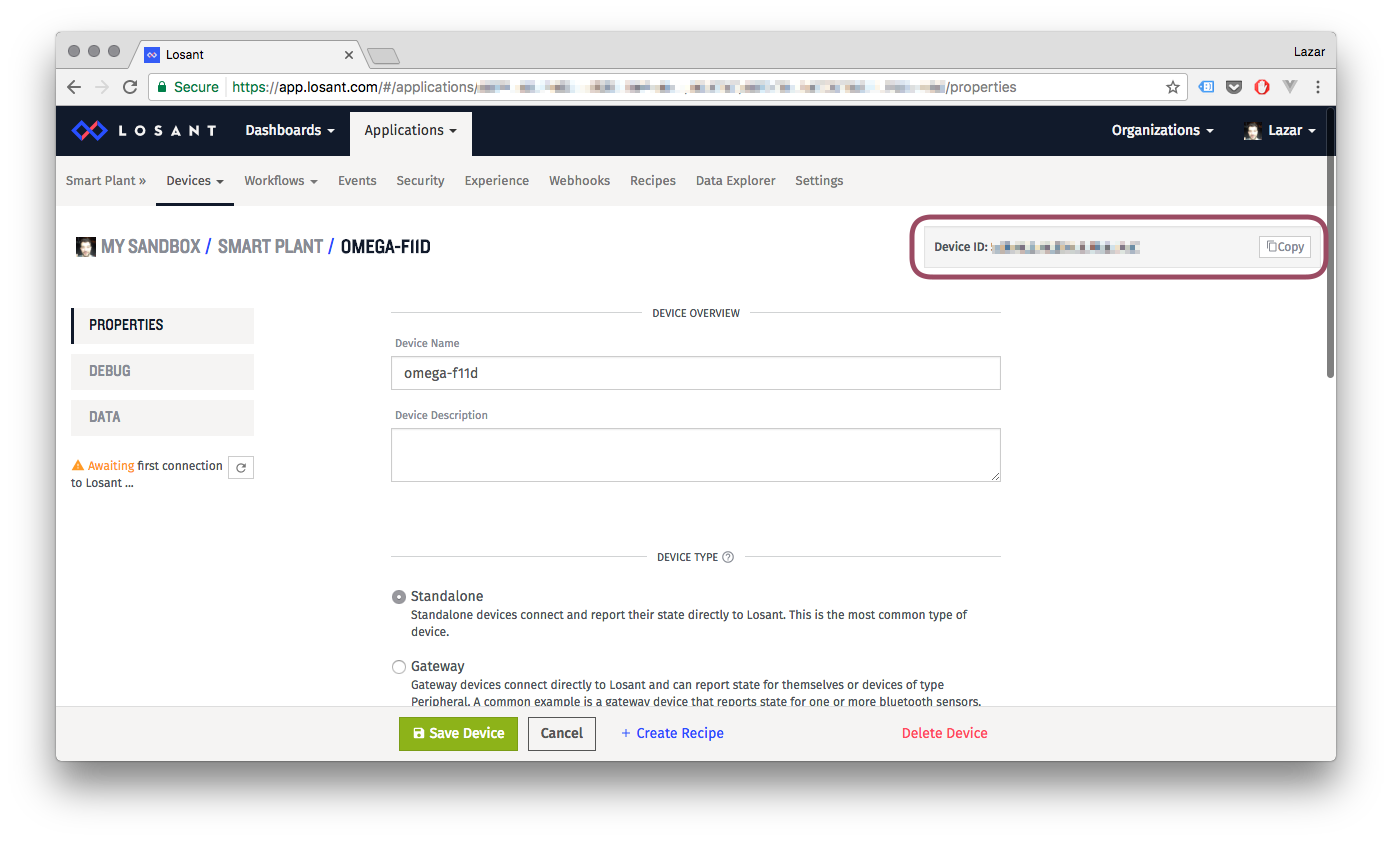Open Recipes section
This screenshot has height=841, width=1392.
tap(653, 181)
